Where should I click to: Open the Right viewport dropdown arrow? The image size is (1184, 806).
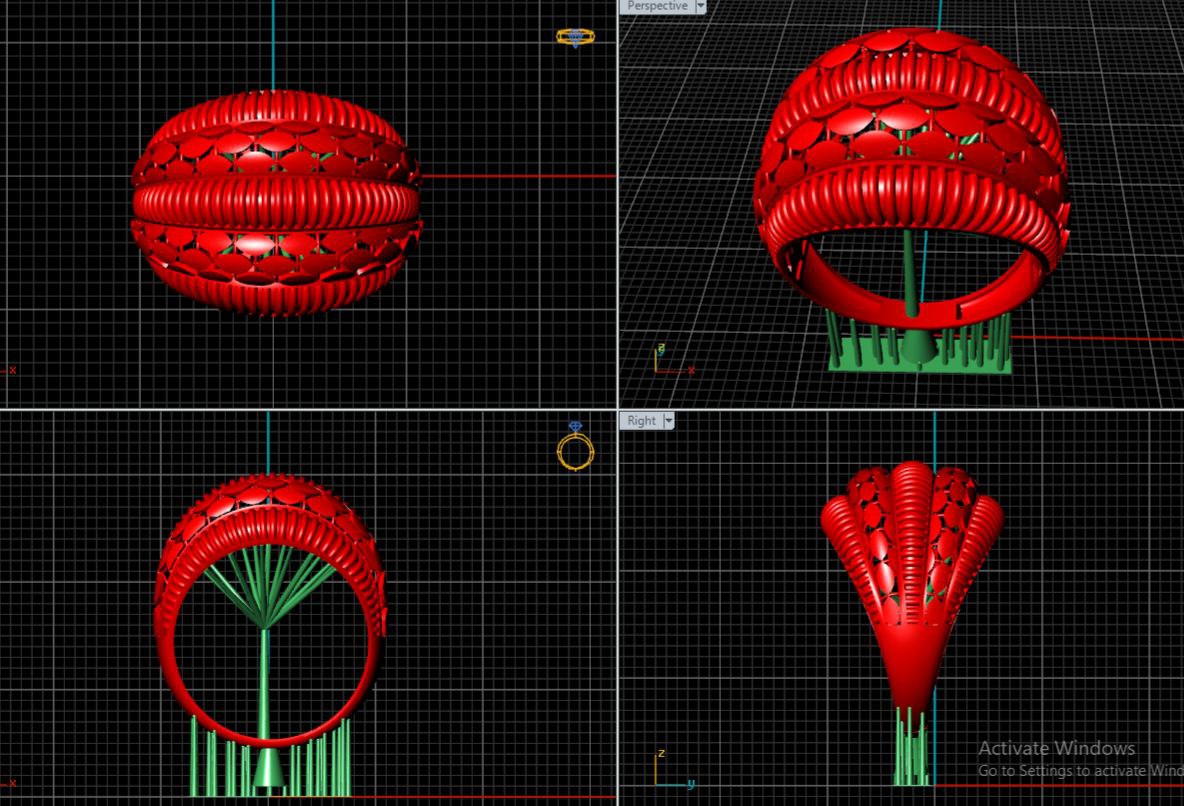(x=668, y=421)
